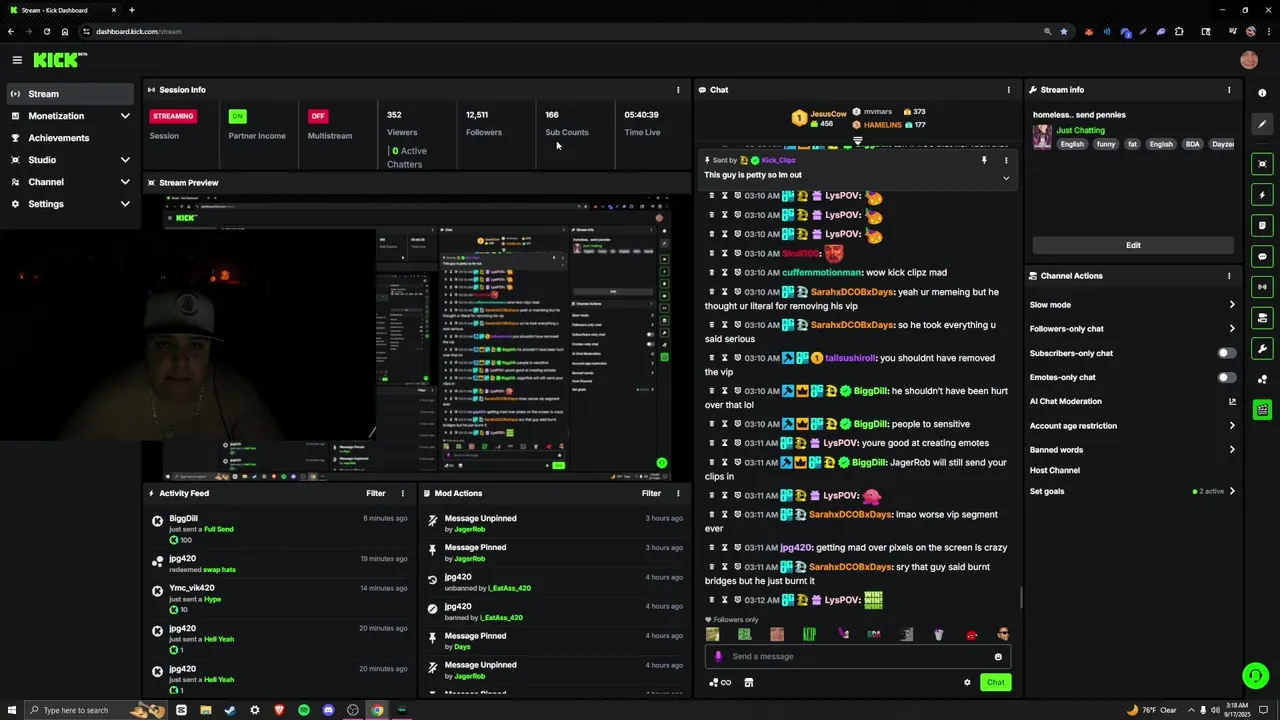
Task: Click Host Channel action
Action: (1054, 470)
